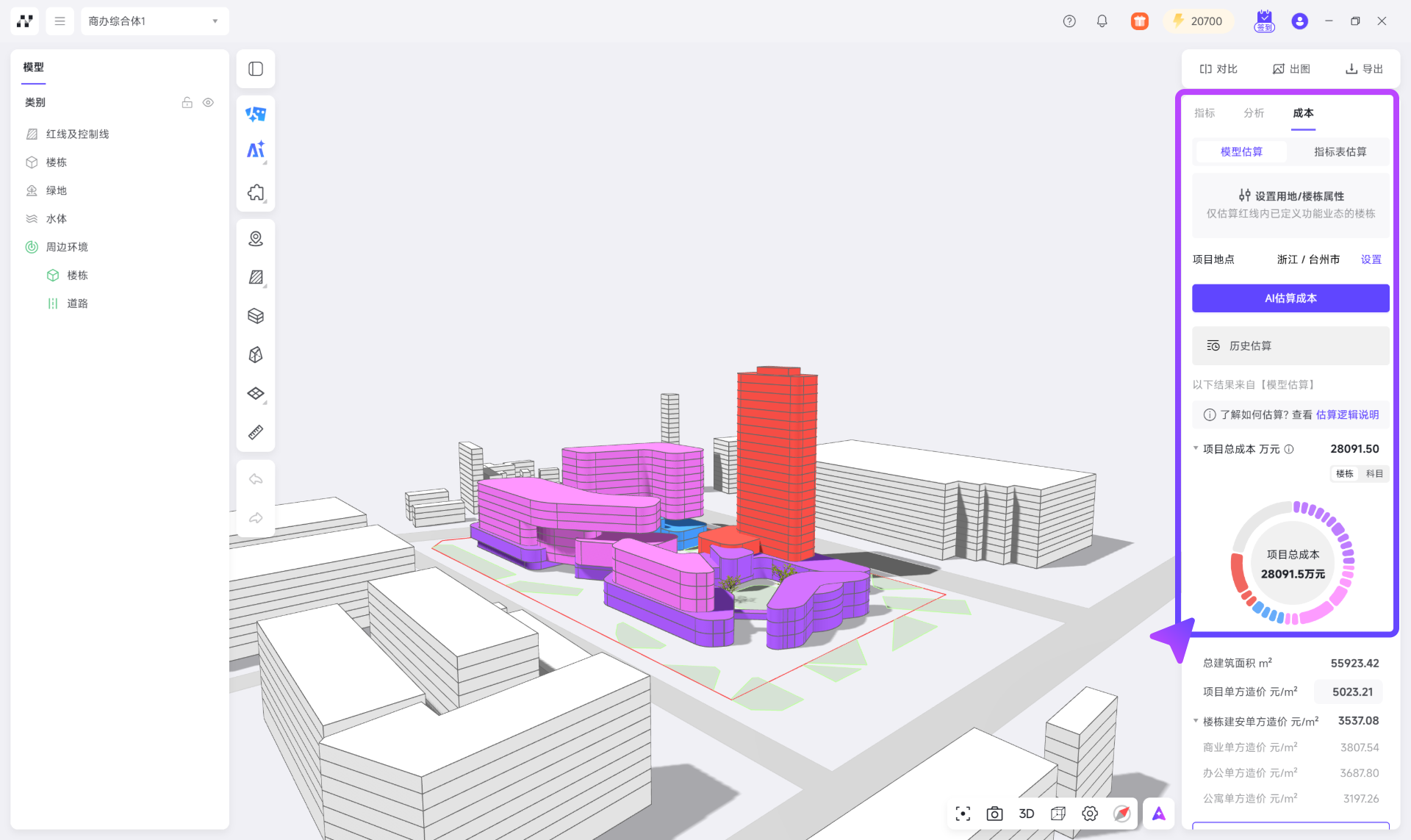Toggle the section box cube icon
The image size is (1411, 840).
(x=1058, y=814)
